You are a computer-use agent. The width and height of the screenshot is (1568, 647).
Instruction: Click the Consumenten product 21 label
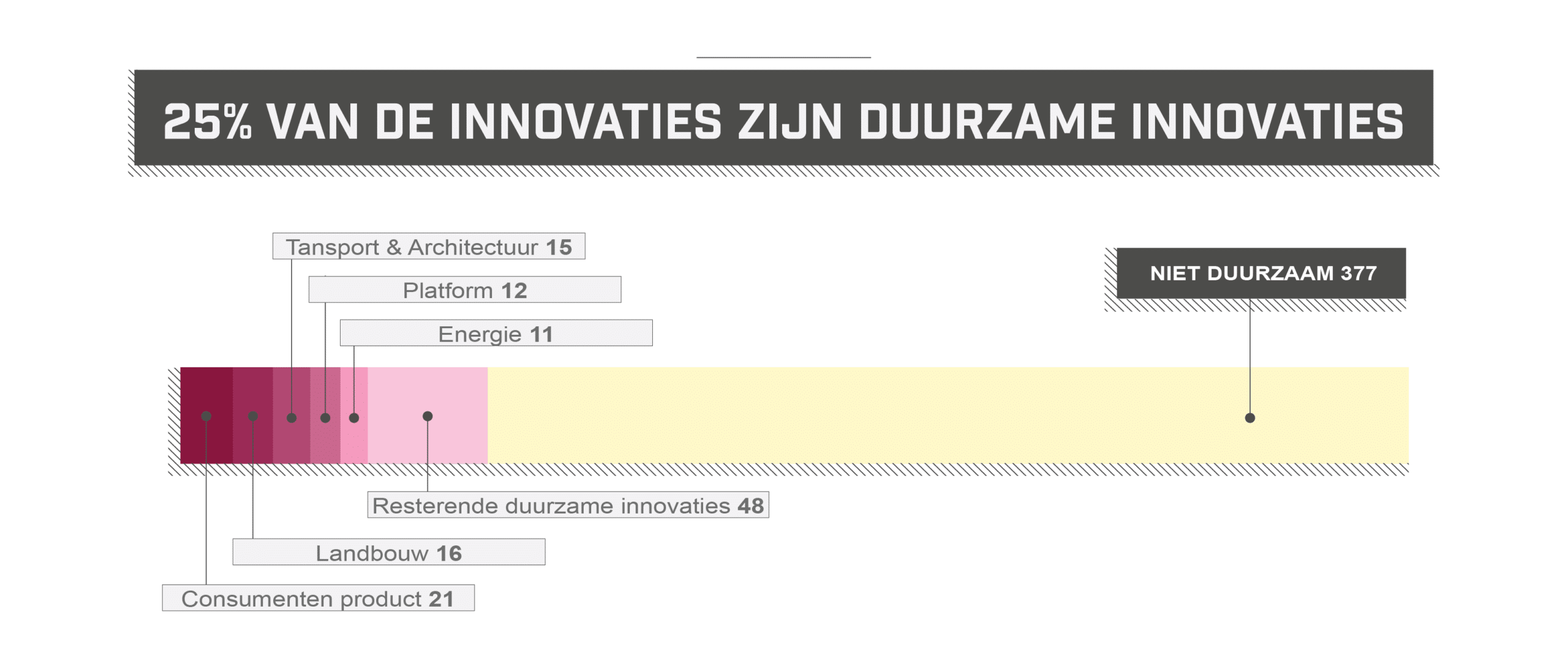pyautogui.click(x=318, y=597)
